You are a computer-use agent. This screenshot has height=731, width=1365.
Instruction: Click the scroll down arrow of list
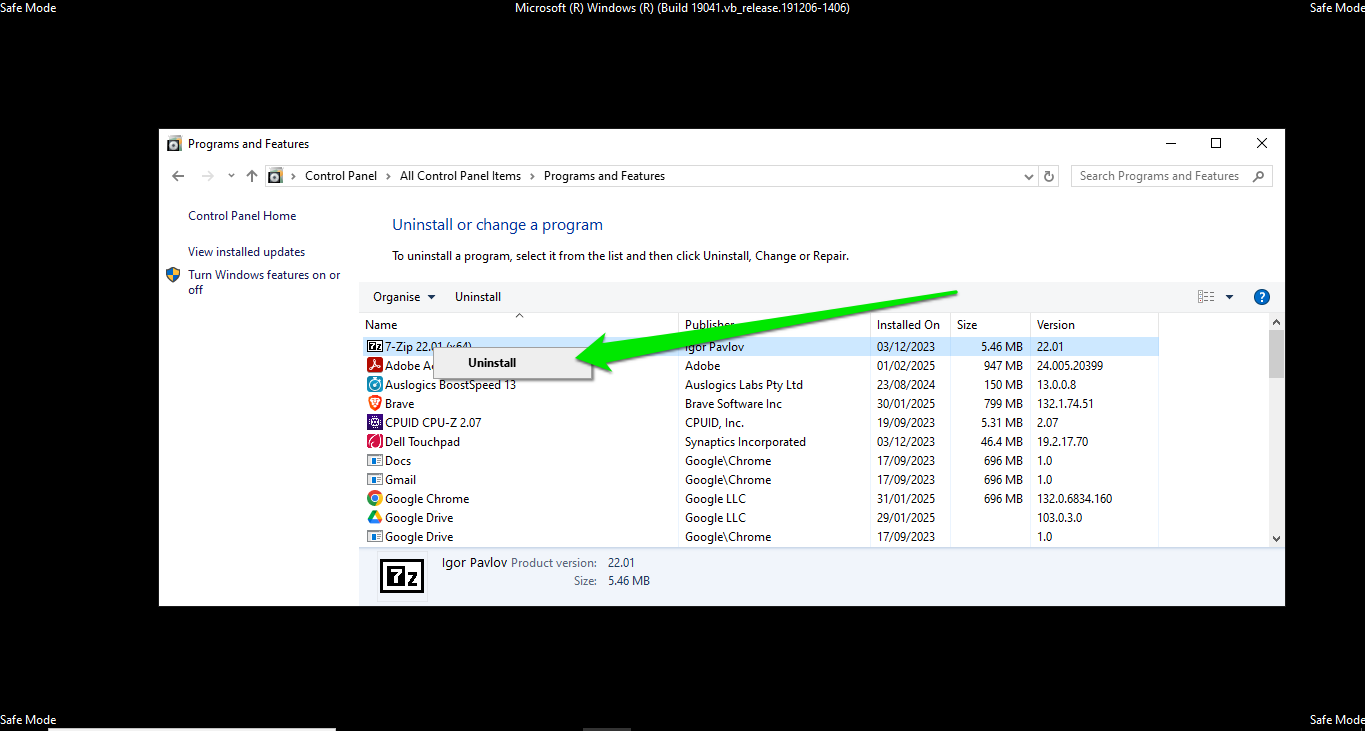tap(1276, 538)
